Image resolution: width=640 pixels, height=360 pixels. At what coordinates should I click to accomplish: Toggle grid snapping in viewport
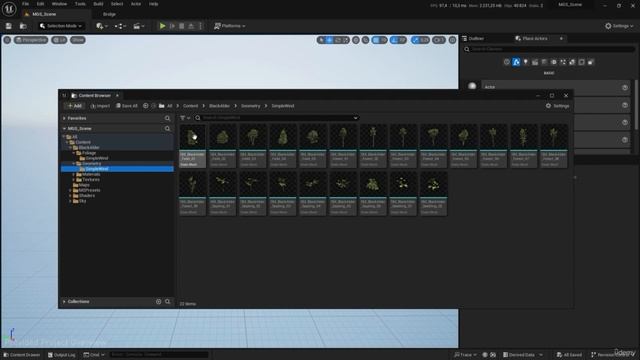click(x=376, y=40)
